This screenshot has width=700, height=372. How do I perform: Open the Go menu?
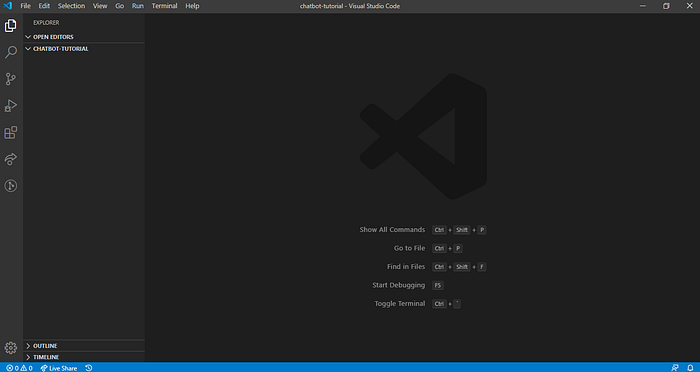point(120,6)
